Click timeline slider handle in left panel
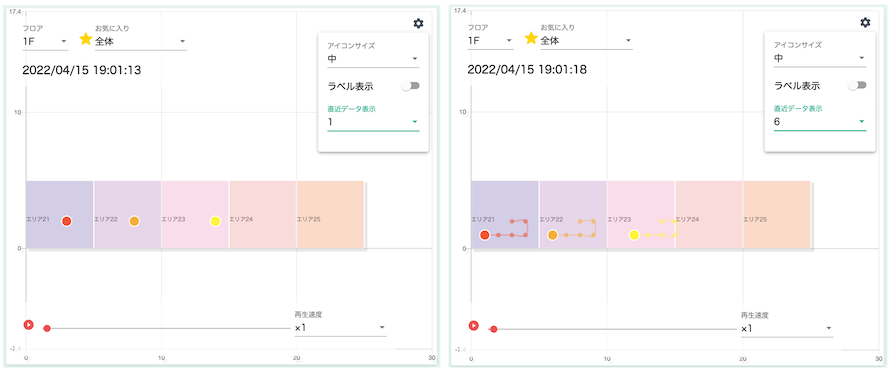Viewport: 890px width, 372px height. coord(47,328)
